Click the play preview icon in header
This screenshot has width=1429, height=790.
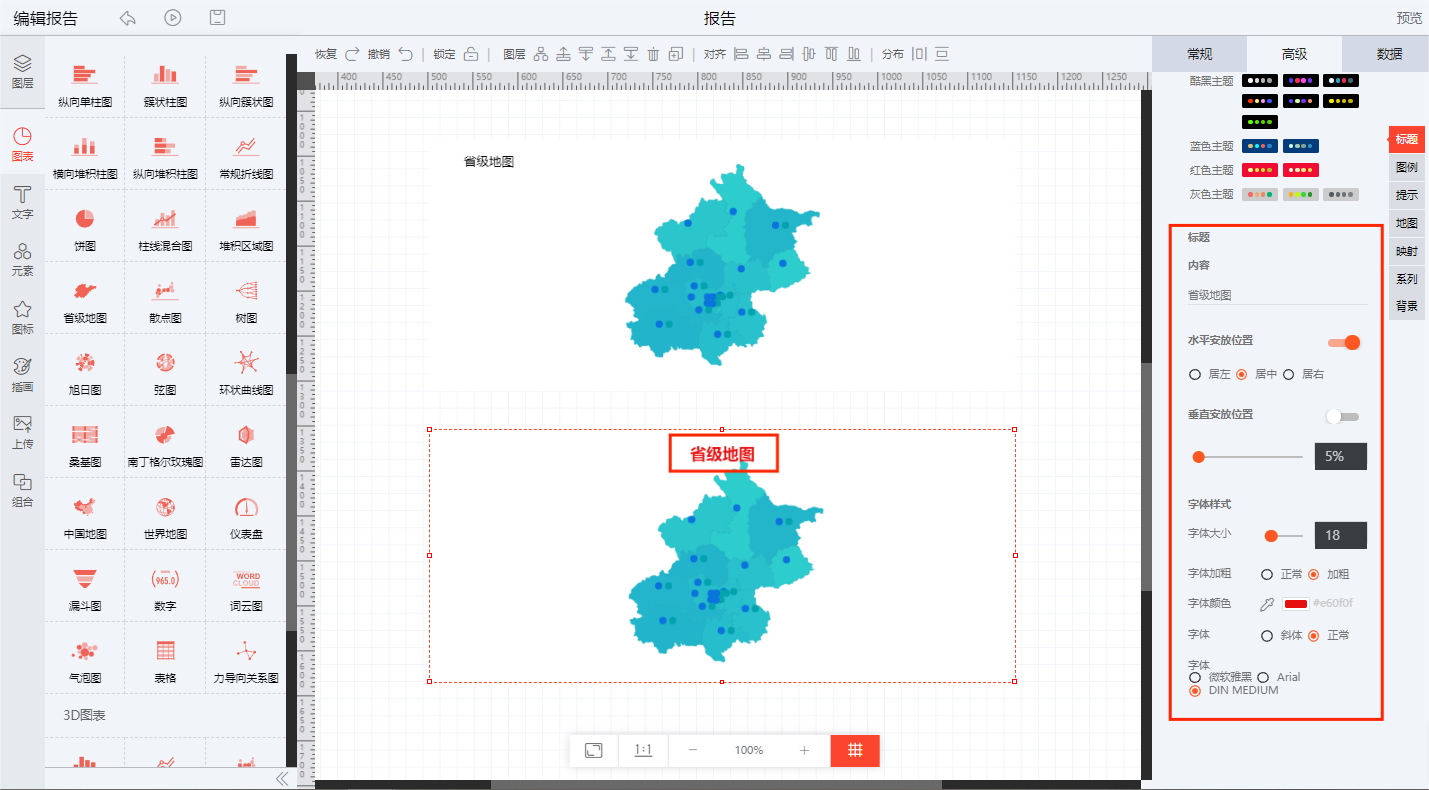pos(173,18)
